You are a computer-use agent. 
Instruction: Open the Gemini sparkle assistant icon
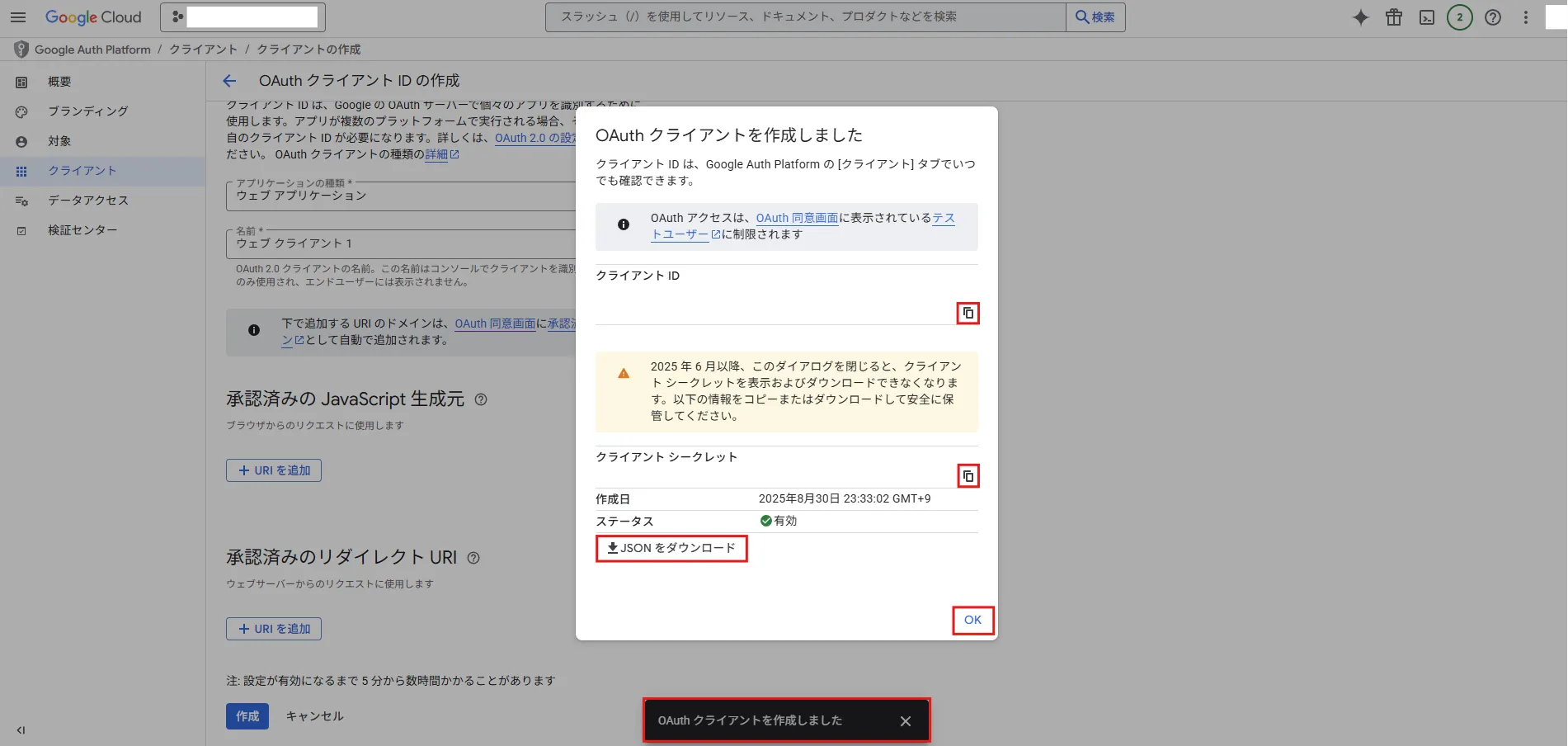(x=1361, y=17)
